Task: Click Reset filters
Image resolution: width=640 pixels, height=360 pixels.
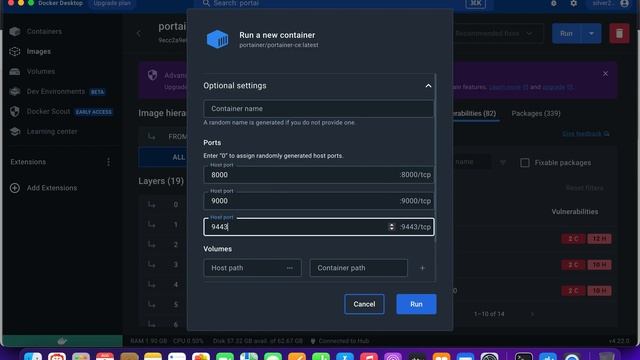Action: pos(584,188)
